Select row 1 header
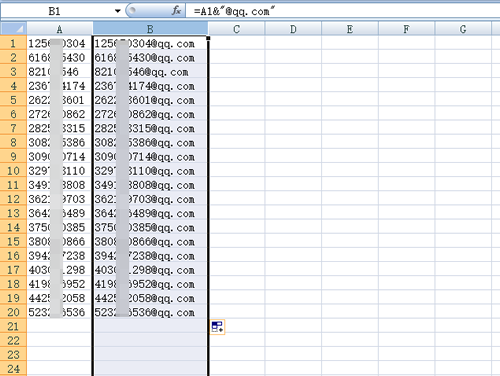Image resolution: width=500 pixels, height=376 pixels. click(x=13, y=43)
